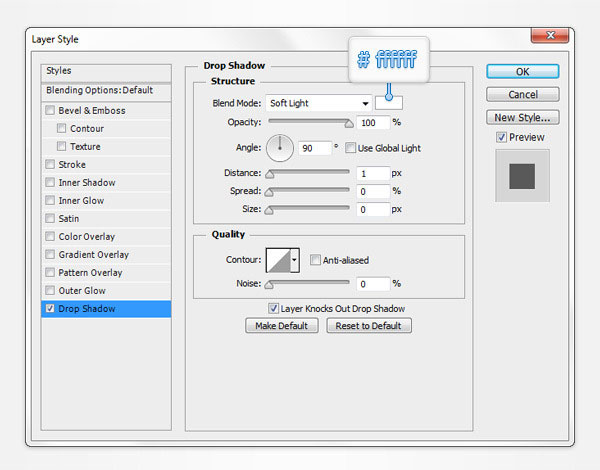This screenshot has width=600, height=470.
Task: Toggle Use Global Light checkbox
Action: tap(350, 148)
